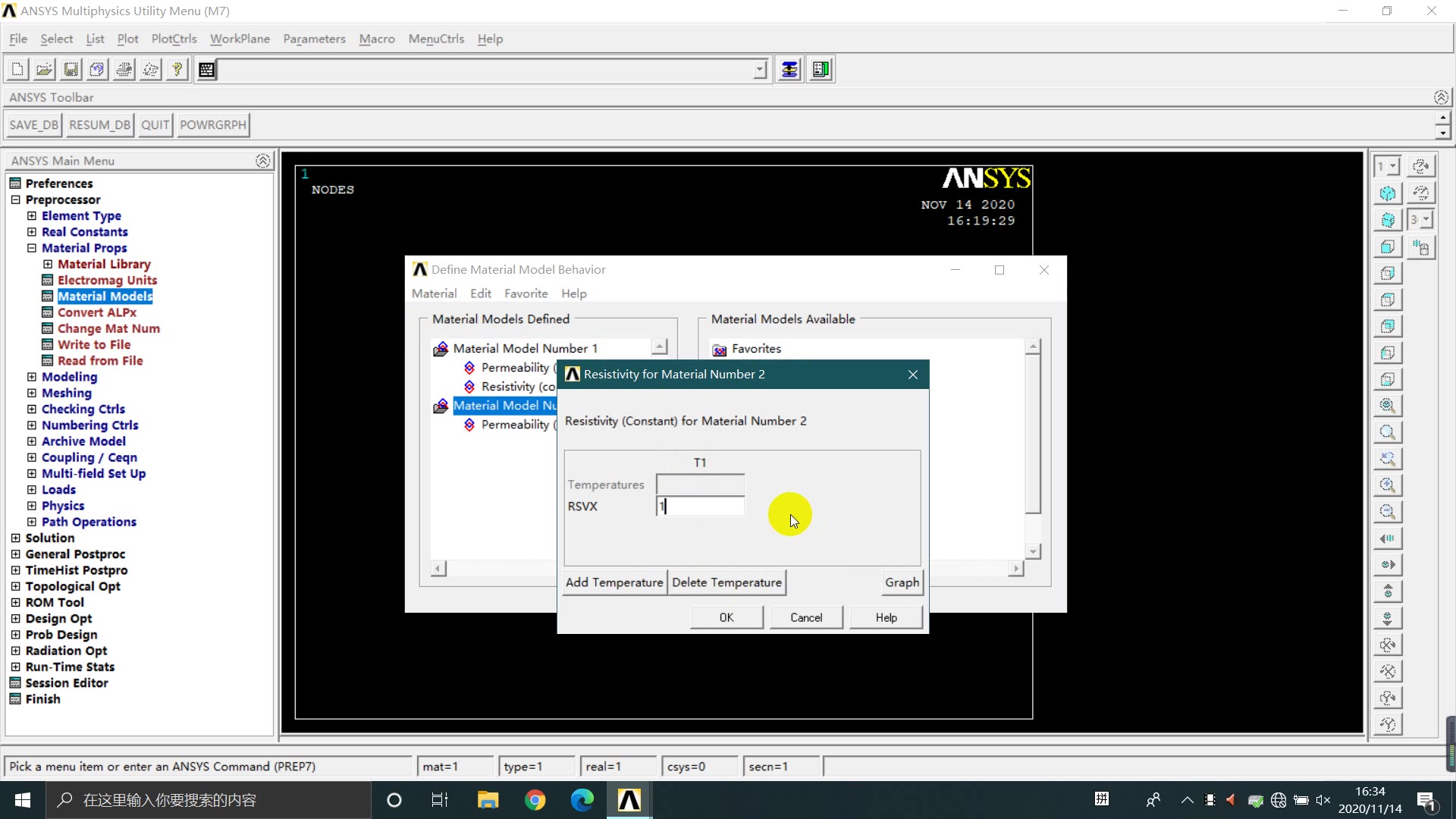Expand the Element Type tree node
1456x819 pixels.
tap(32, 215)
